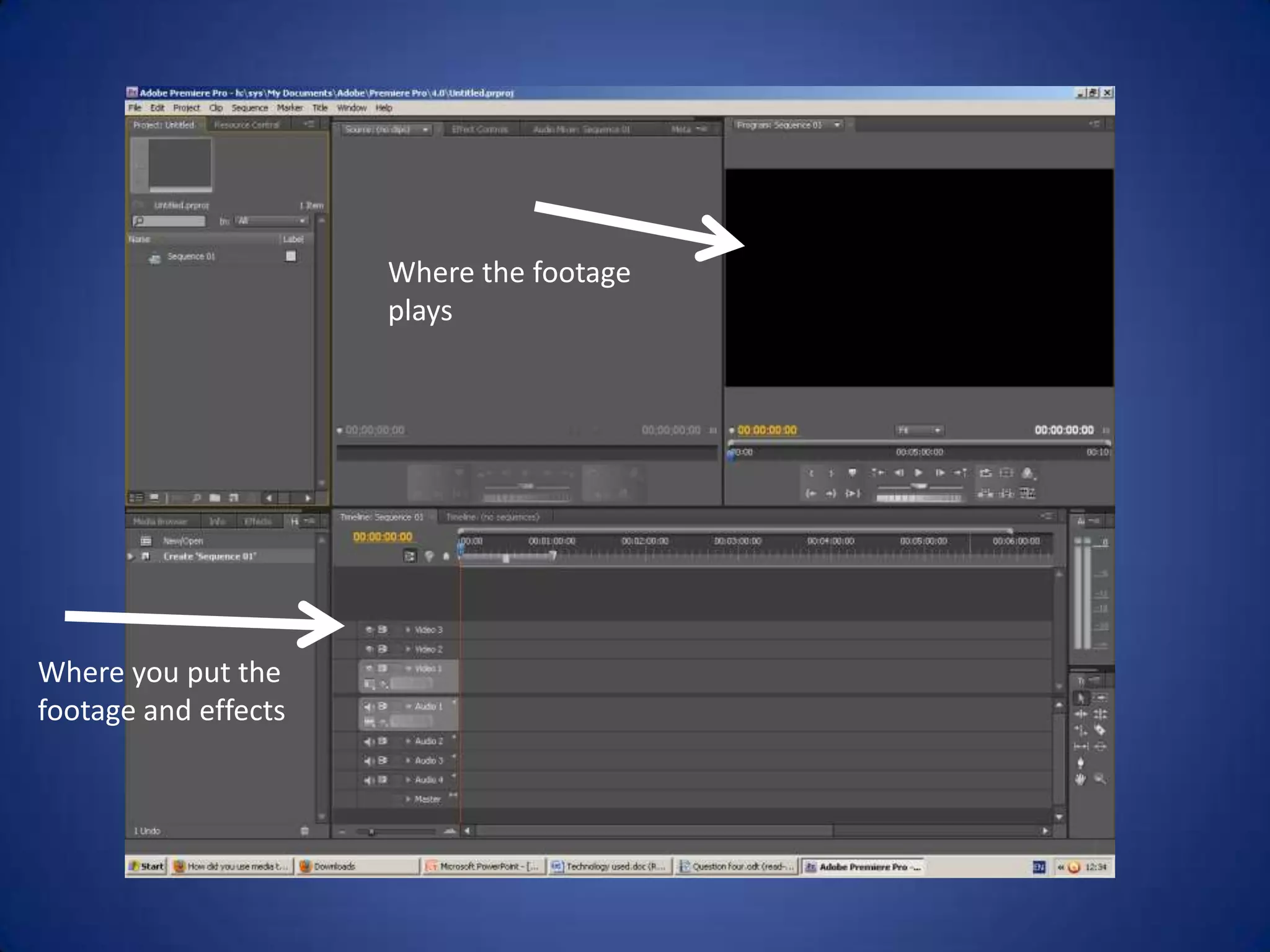Select the Razor tool
Viewport: 1270px width, 952px height.
pyautogui.click(x=1101, y=730)
